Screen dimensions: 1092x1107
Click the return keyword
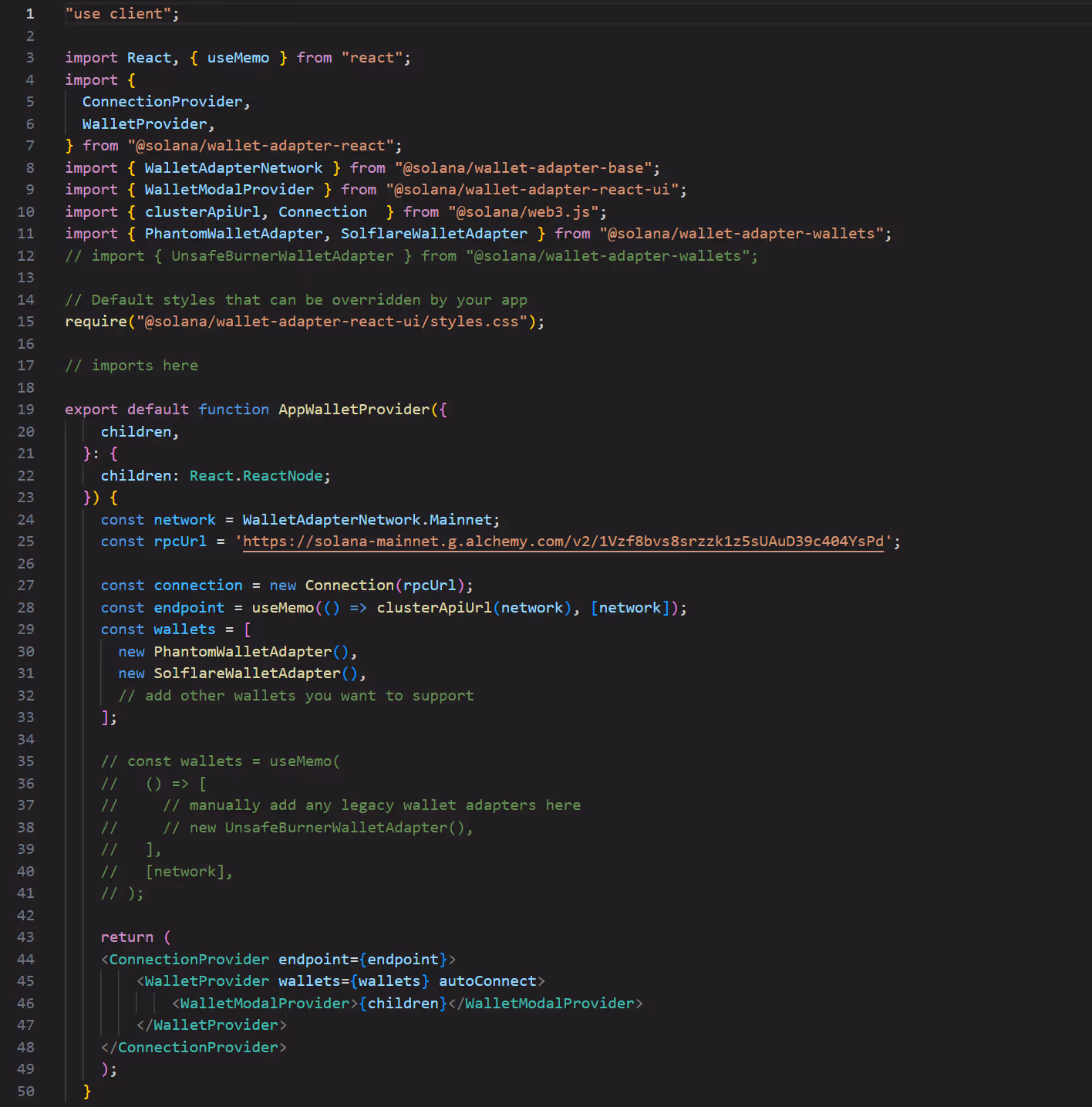[126, 937]
